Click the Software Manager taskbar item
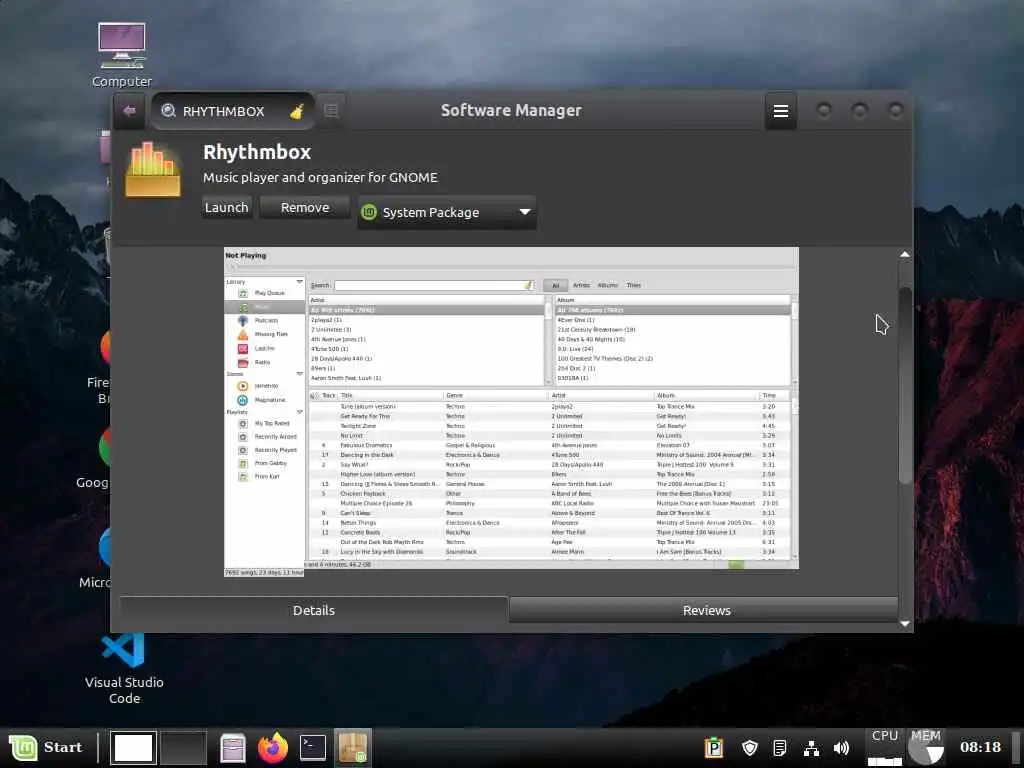Screen dimensions: 1024x768 tap(353, 748)
